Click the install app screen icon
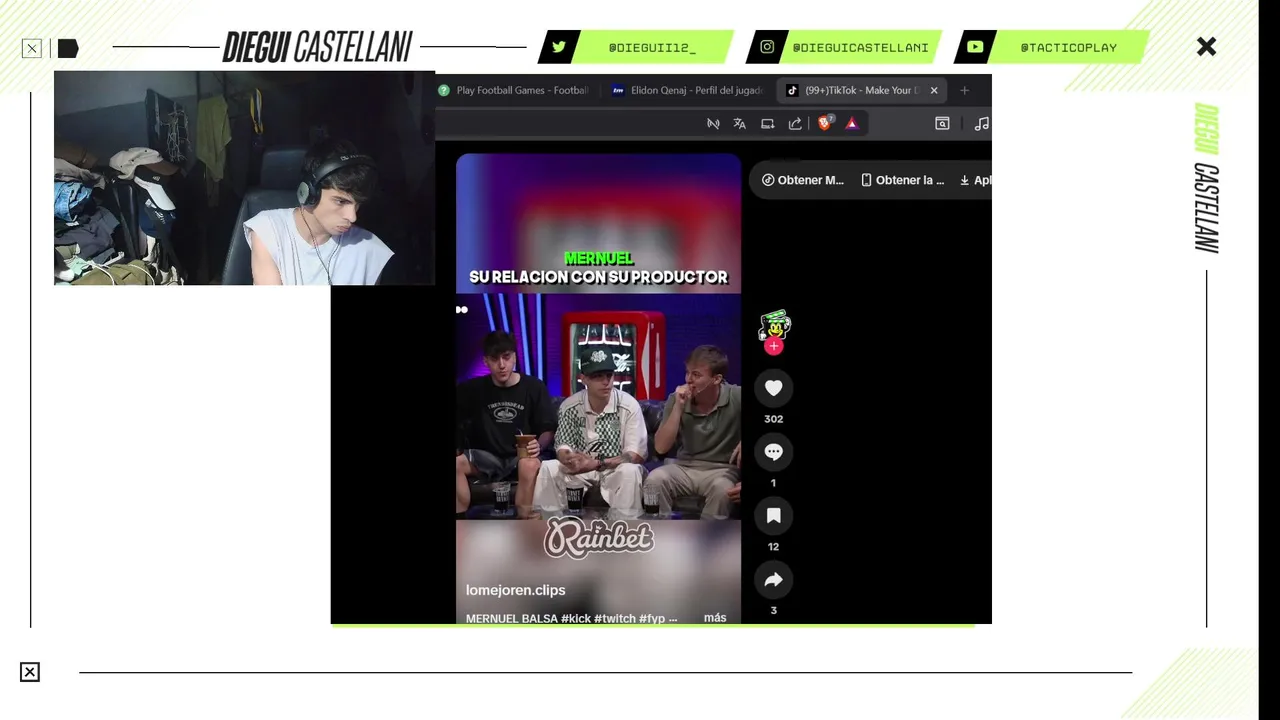Screen dimensions: 1280x720 point(767,123)
